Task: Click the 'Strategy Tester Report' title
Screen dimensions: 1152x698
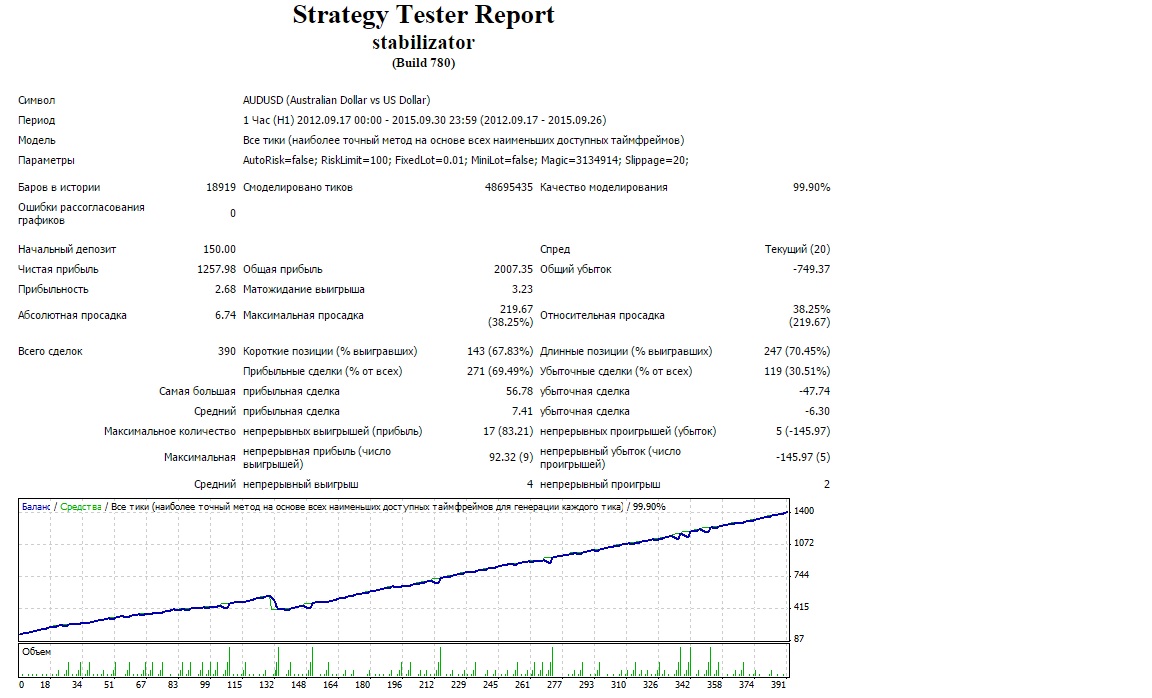Action: 423,15
